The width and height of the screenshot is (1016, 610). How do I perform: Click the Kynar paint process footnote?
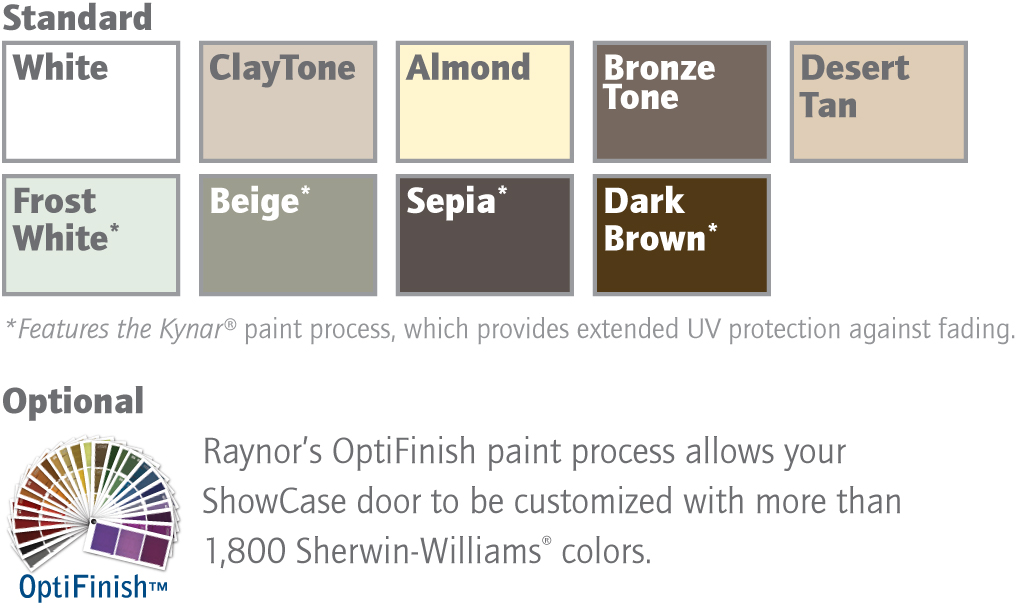[x=509, y=329]
